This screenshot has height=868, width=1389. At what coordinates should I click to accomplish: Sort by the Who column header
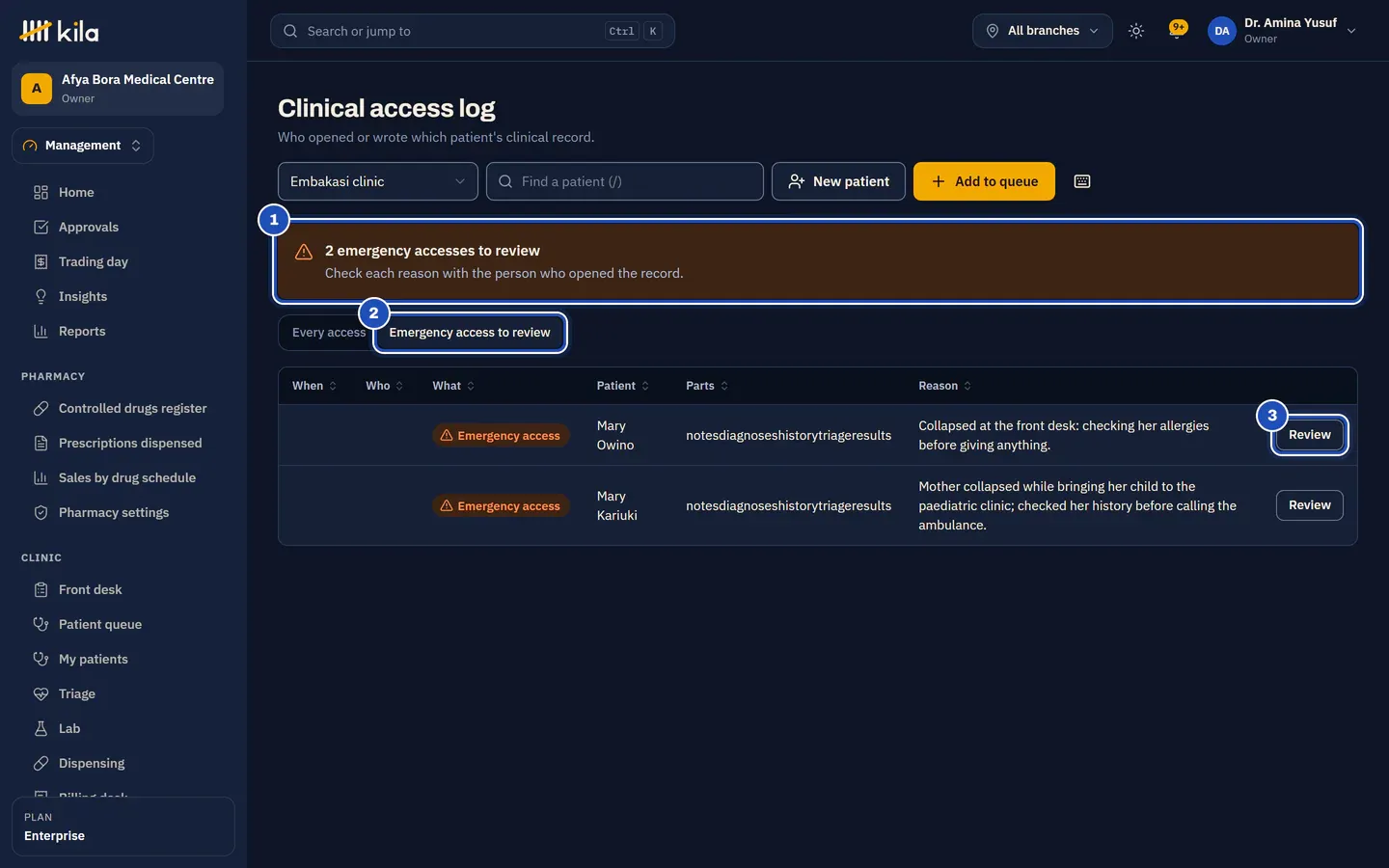385,386
